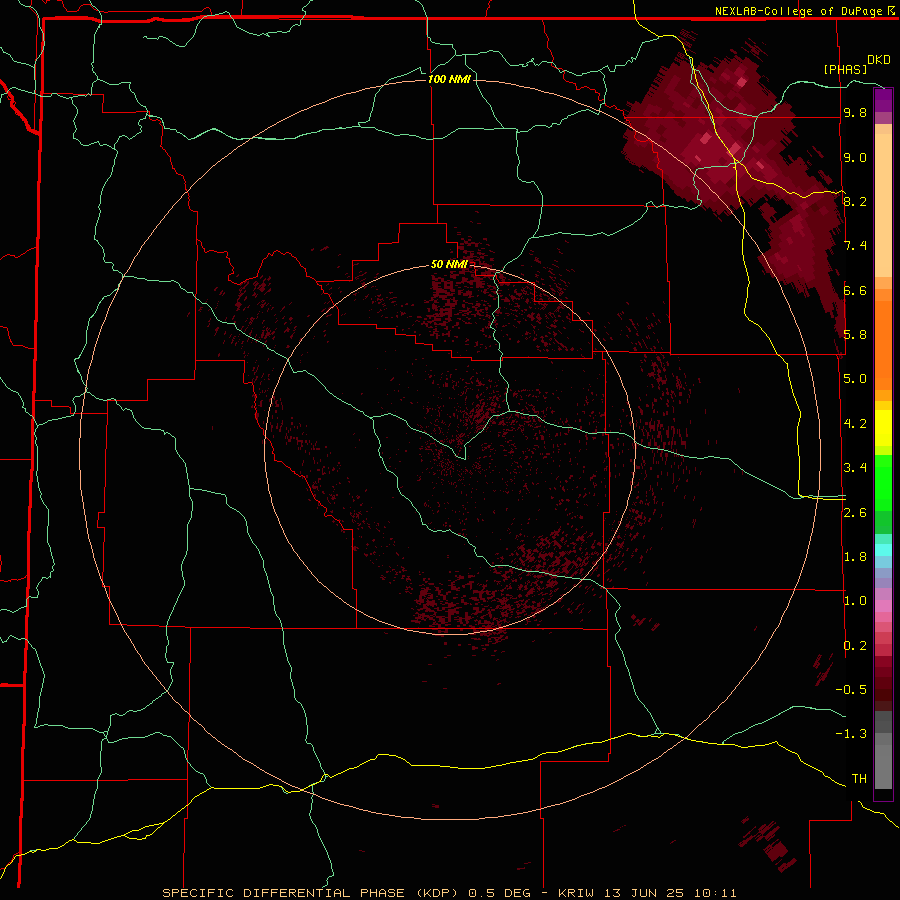
Task: Click the 6.6 scale value
Action: tap(855, 290)
